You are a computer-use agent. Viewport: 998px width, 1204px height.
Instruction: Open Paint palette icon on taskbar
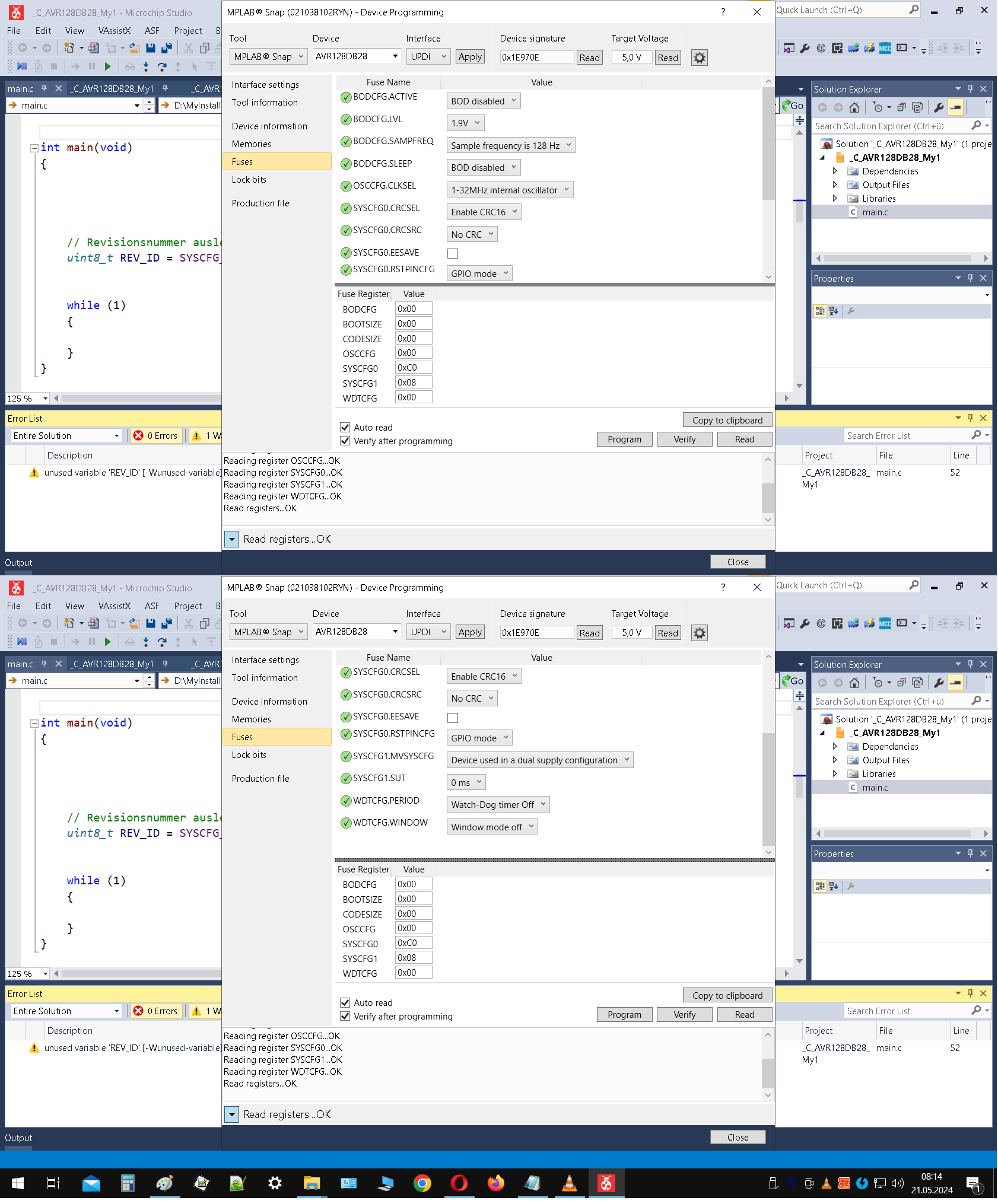point(164,1183)
